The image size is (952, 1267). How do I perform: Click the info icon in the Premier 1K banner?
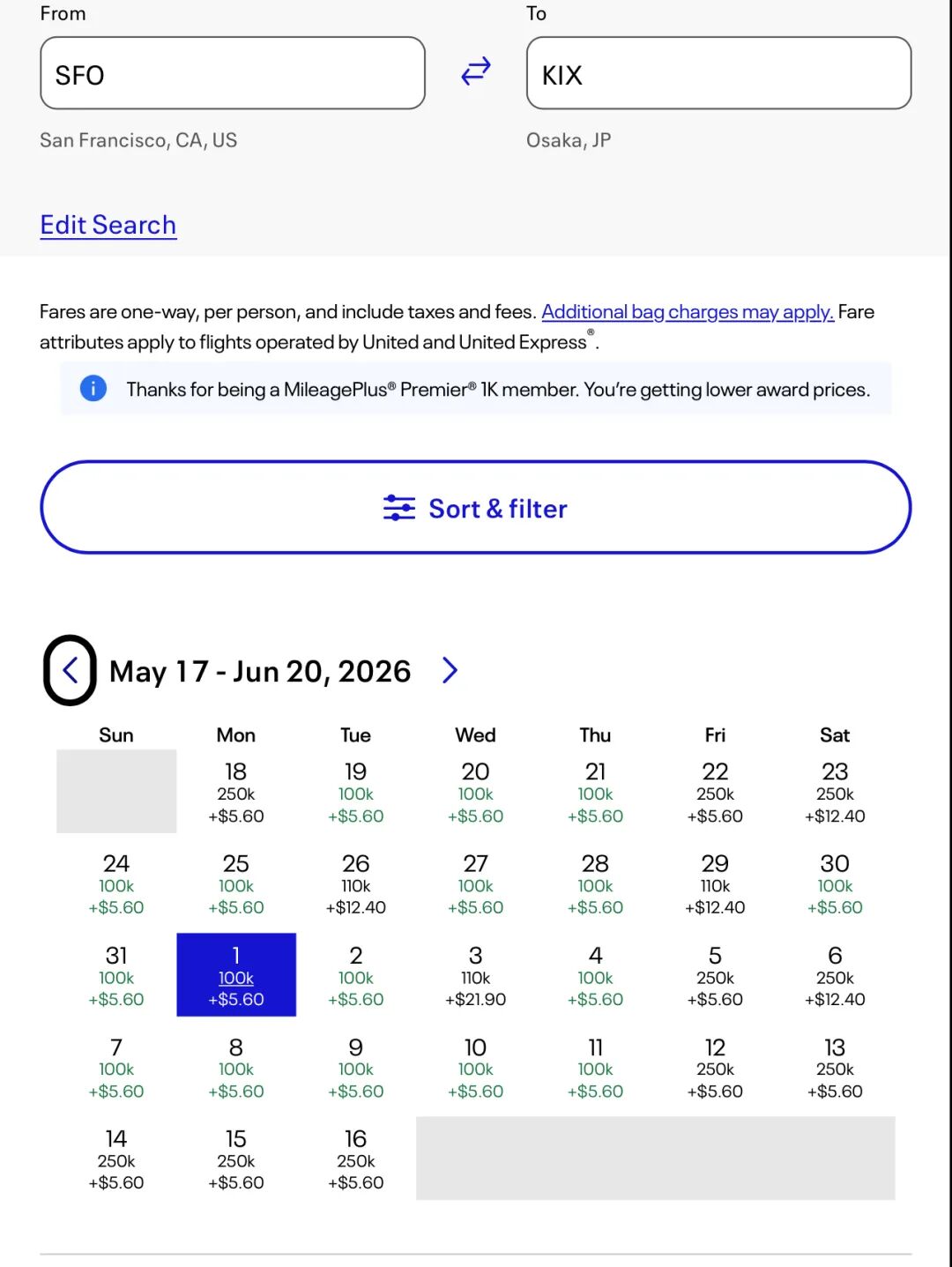click(93, 388)
